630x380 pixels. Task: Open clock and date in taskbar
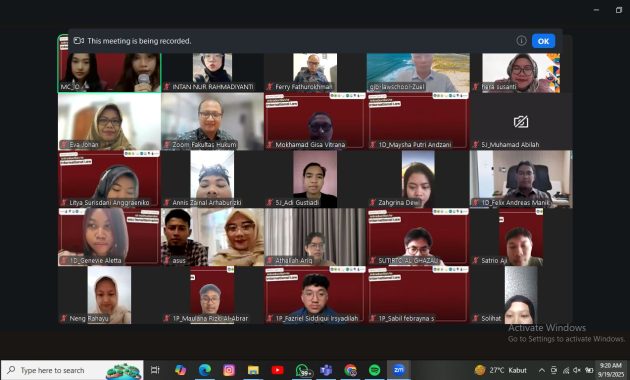(610, 370)
